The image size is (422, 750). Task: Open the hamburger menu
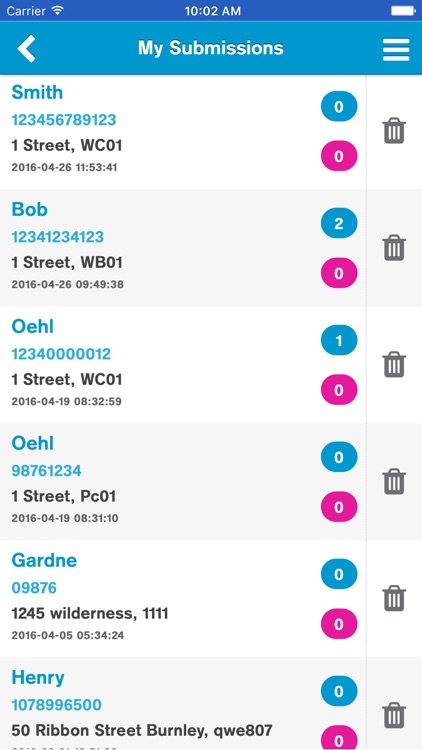point(396,49)
